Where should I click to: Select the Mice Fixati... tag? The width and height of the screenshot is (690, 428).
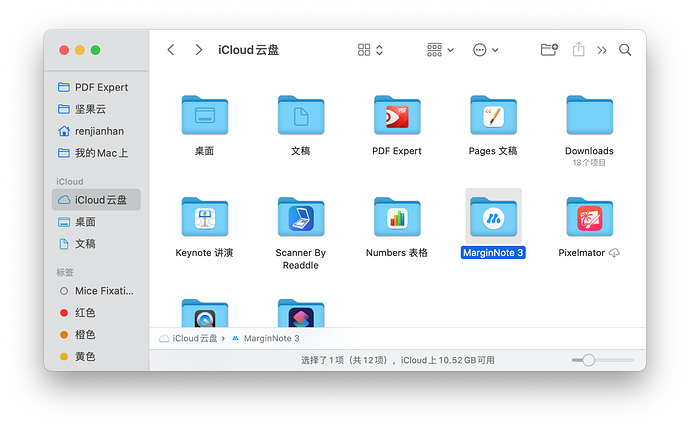pos(96,291)
